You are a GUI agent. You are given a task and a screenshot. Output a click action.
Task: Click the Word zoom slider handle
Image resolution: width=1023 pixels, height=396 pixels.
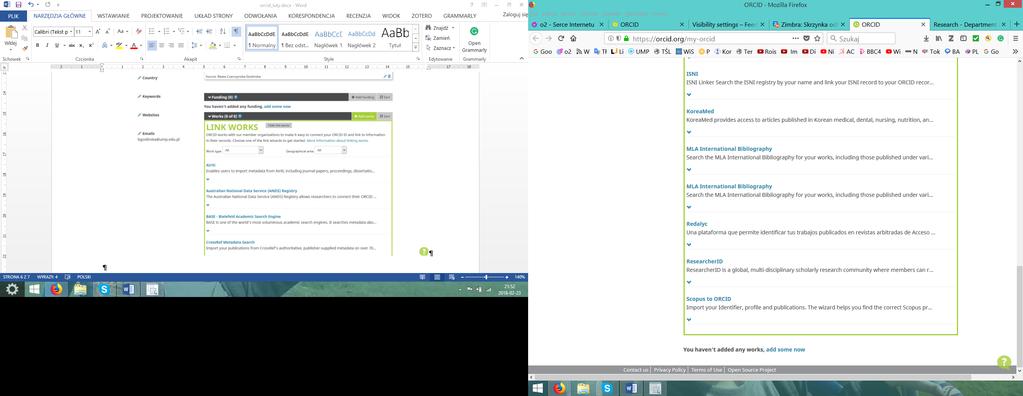click(x=485, y=277)
